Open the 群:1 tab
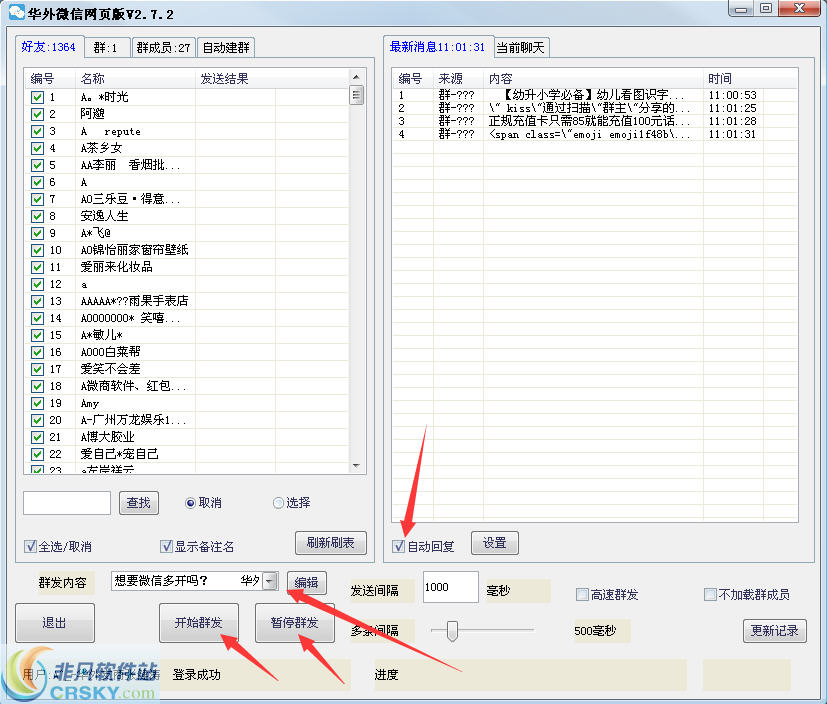The image size is (827, 704). (x=107, y=47)
